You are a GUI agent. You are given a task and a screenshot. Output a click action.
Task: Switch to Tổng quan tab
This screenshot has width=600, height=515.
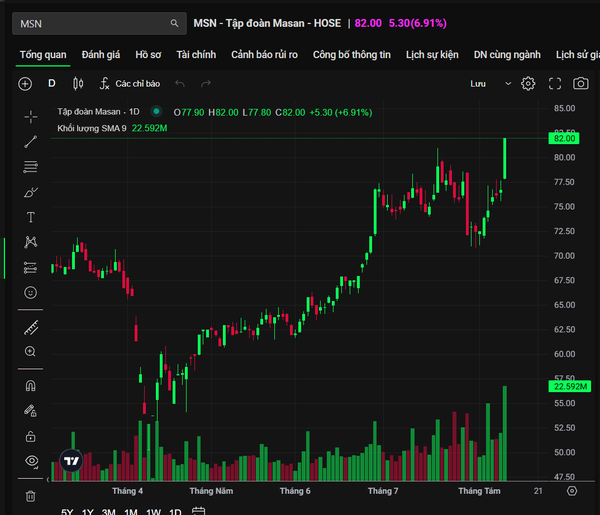point(43,55)
